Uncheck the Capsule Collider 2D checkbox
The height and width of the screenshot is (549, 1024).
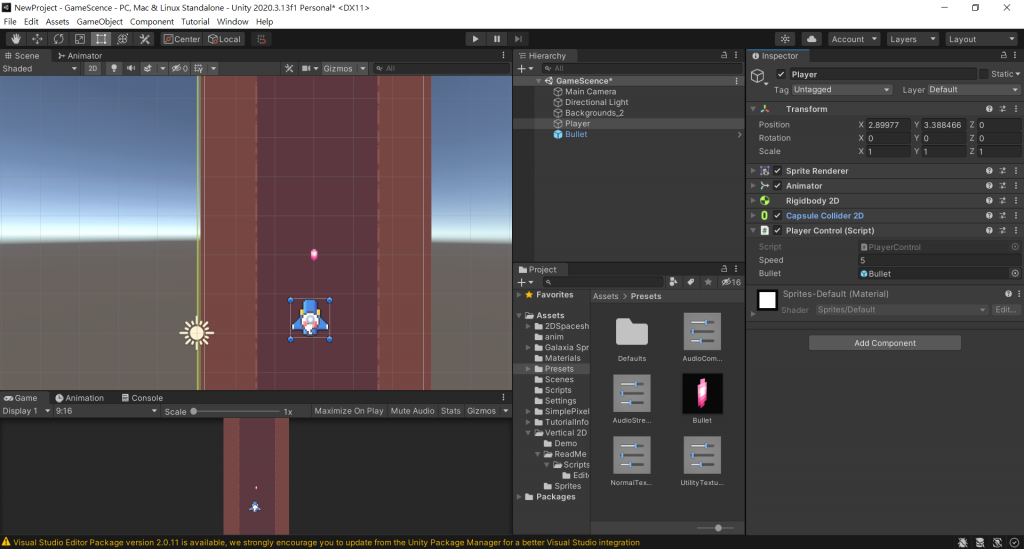778,216
